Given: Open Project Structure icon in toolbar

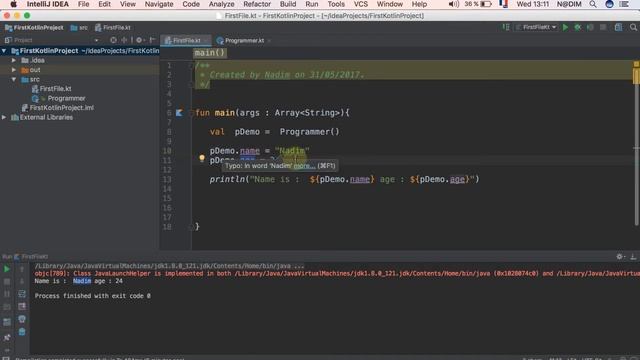Looking at the screenshot, I should point(618,27).
